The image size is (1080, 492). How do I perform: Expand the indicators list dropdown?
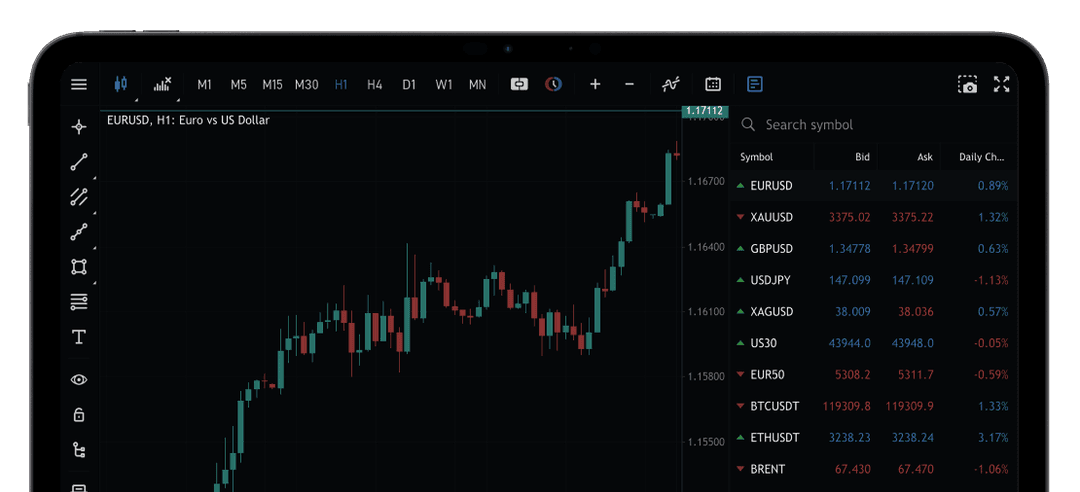click(x=162, y=85)
